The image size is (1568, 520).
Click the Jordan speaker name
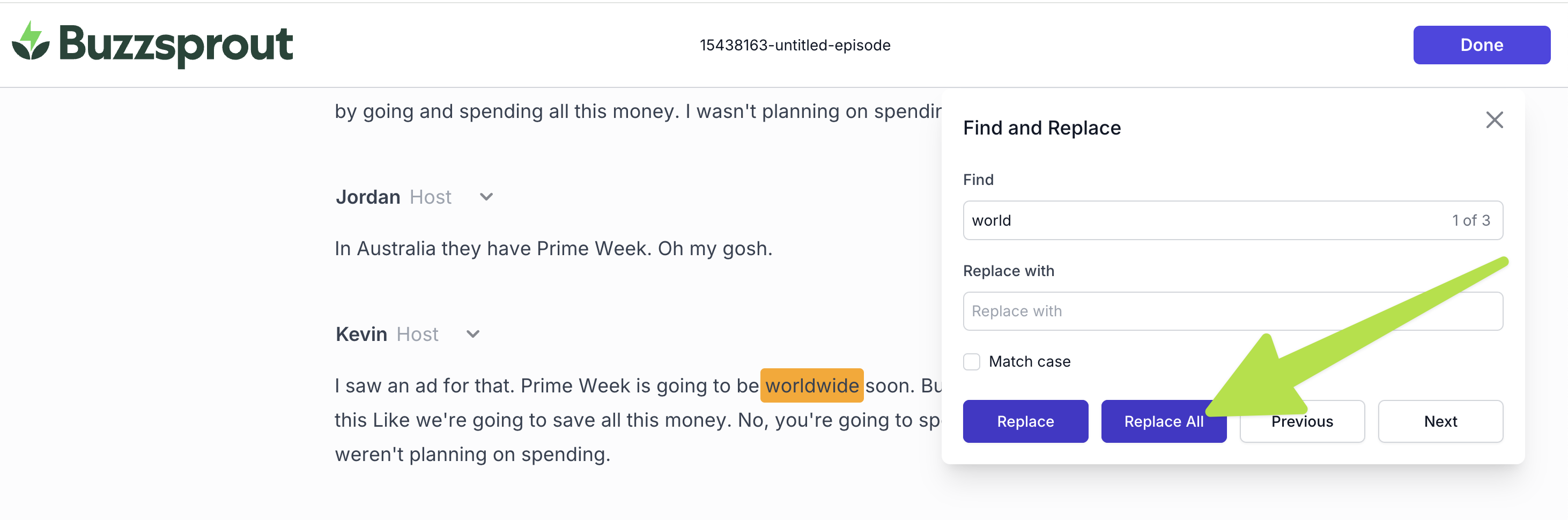coord(368,197)
